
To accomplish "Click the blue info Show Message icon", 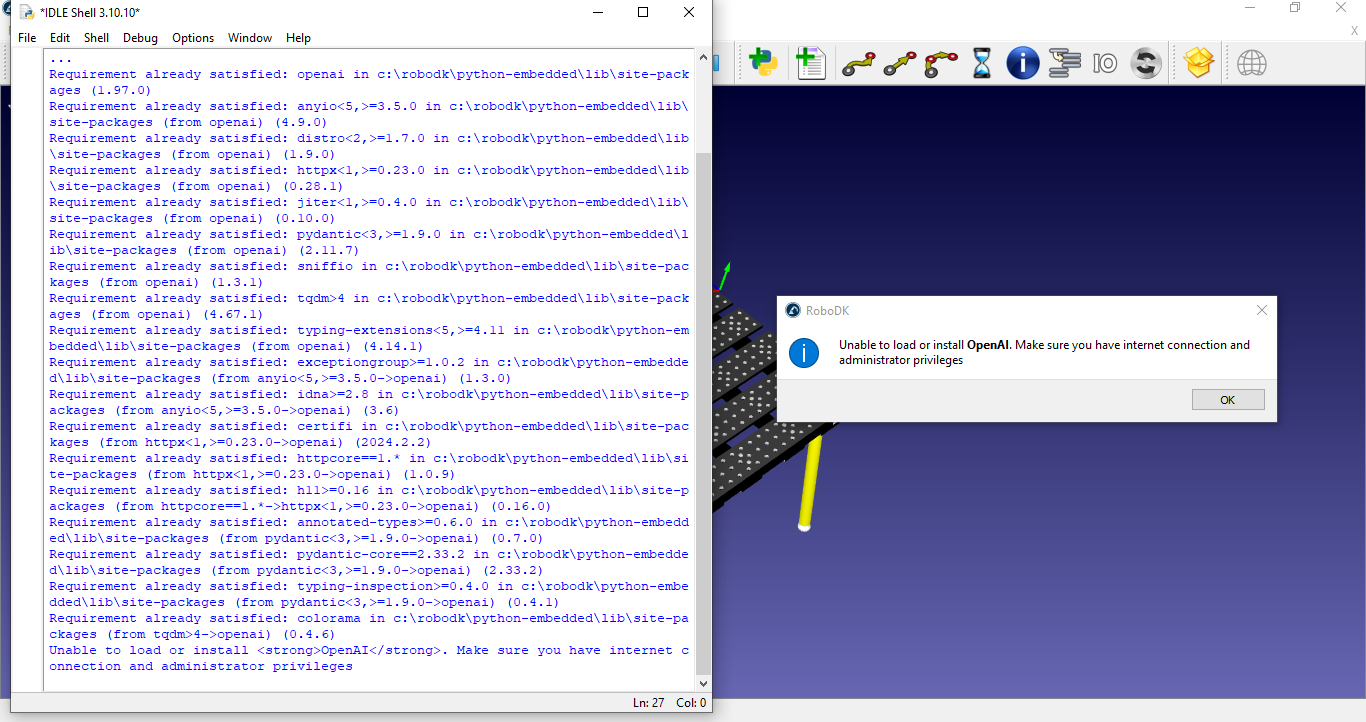I will 1022,64.
